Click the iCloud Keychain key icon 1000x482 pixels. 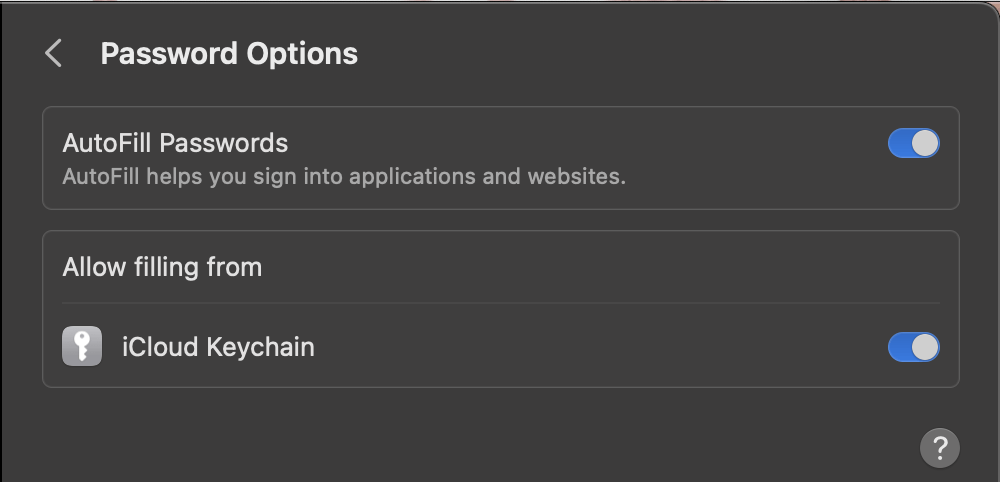[82, 347]
